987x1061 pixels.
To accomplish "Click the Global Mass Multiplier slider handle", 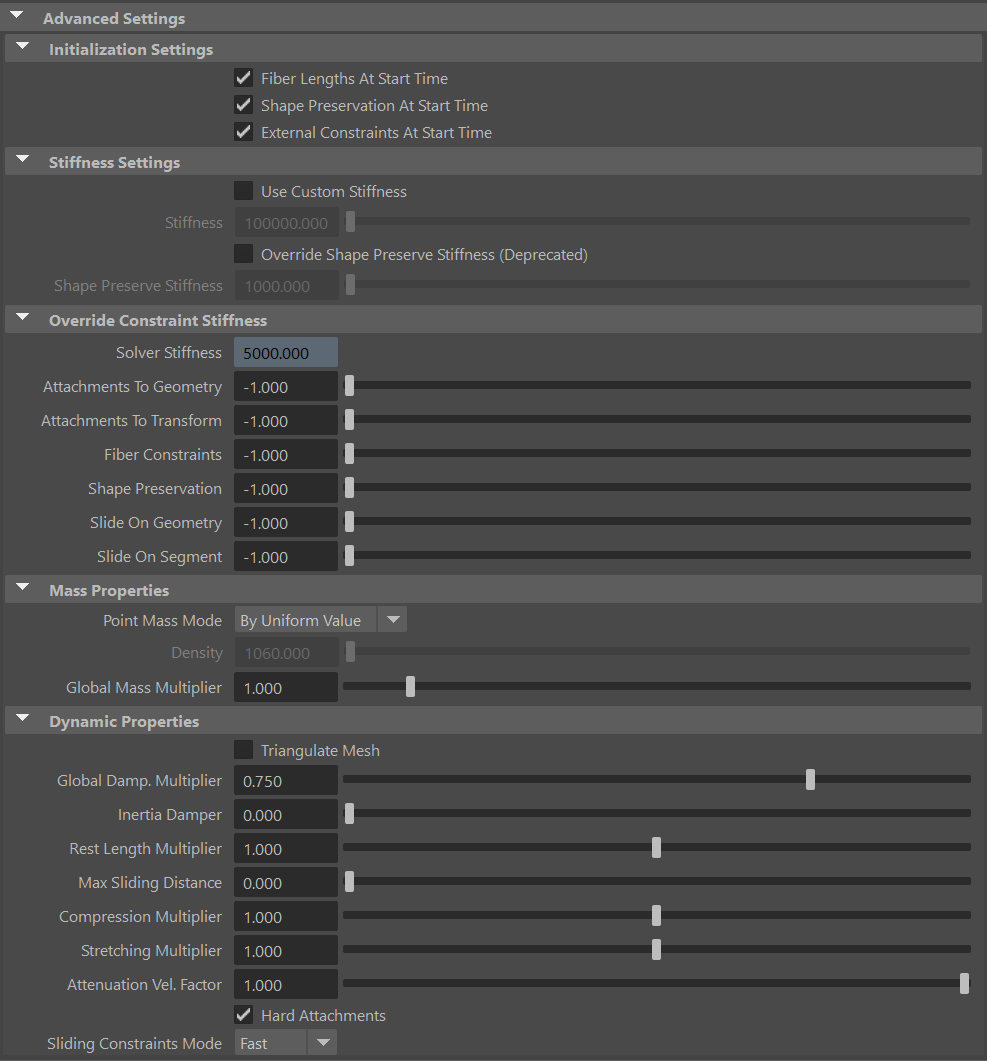I will [410, 687].
